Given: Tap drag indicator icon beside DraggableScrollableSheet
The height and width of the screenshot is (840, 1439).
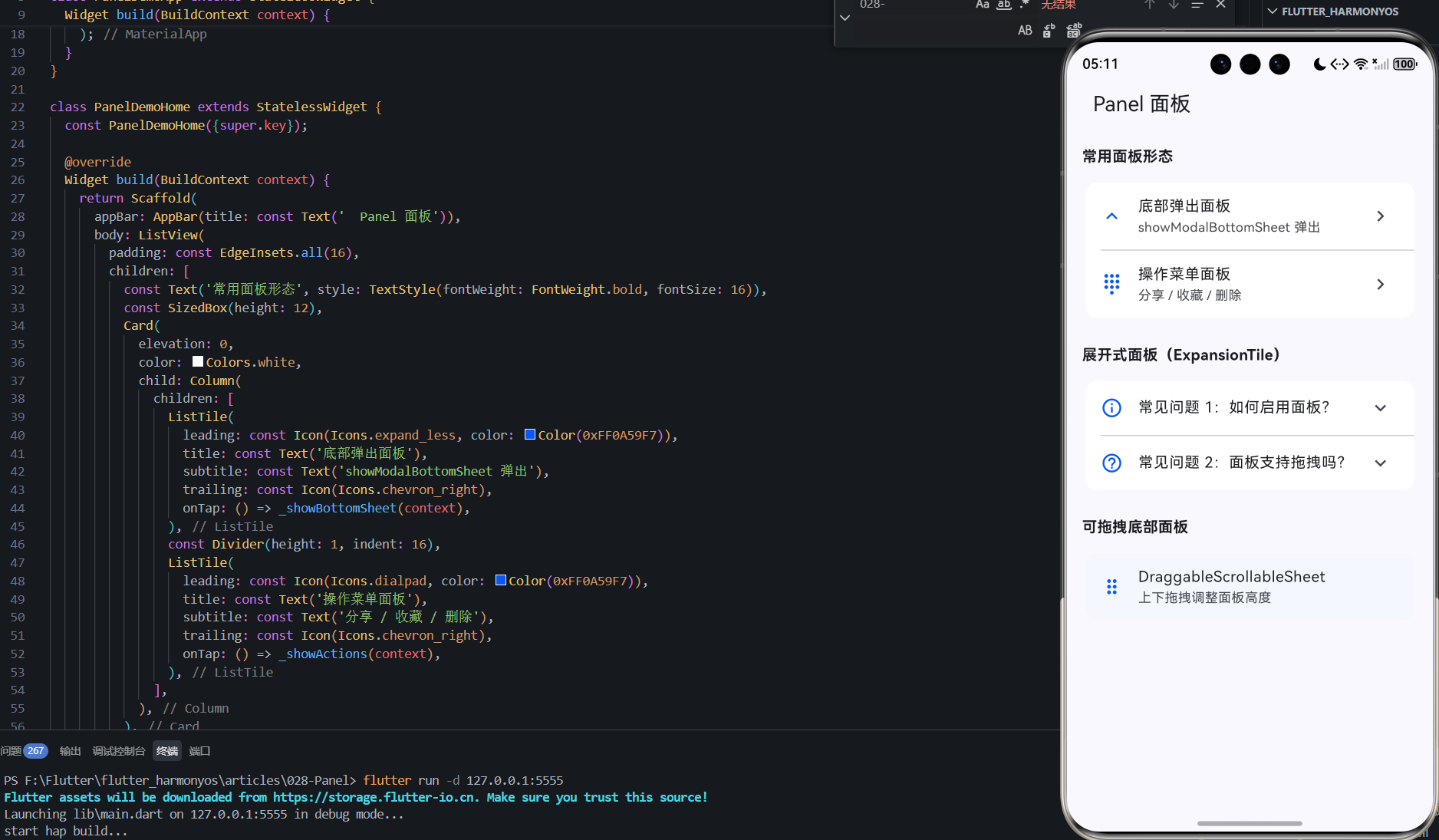Looking at the screenshot, I should tap(1111, 587).
